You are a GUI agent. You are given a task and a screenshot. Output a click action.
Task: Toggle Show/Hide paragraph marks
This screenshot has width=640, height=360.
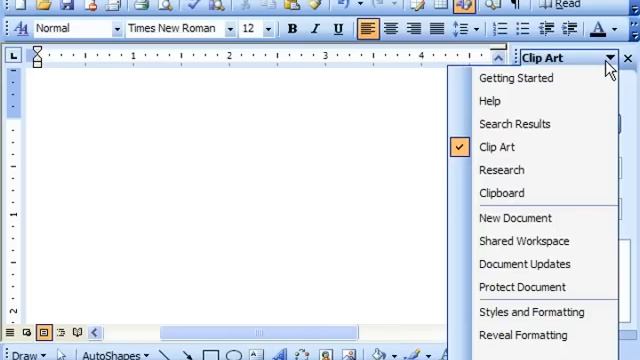(x=516, y=5)
